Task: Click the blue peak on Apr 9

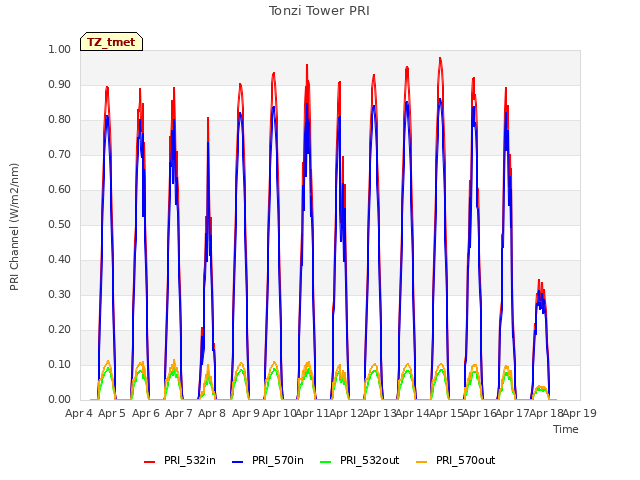Action: tap(240, 114)
